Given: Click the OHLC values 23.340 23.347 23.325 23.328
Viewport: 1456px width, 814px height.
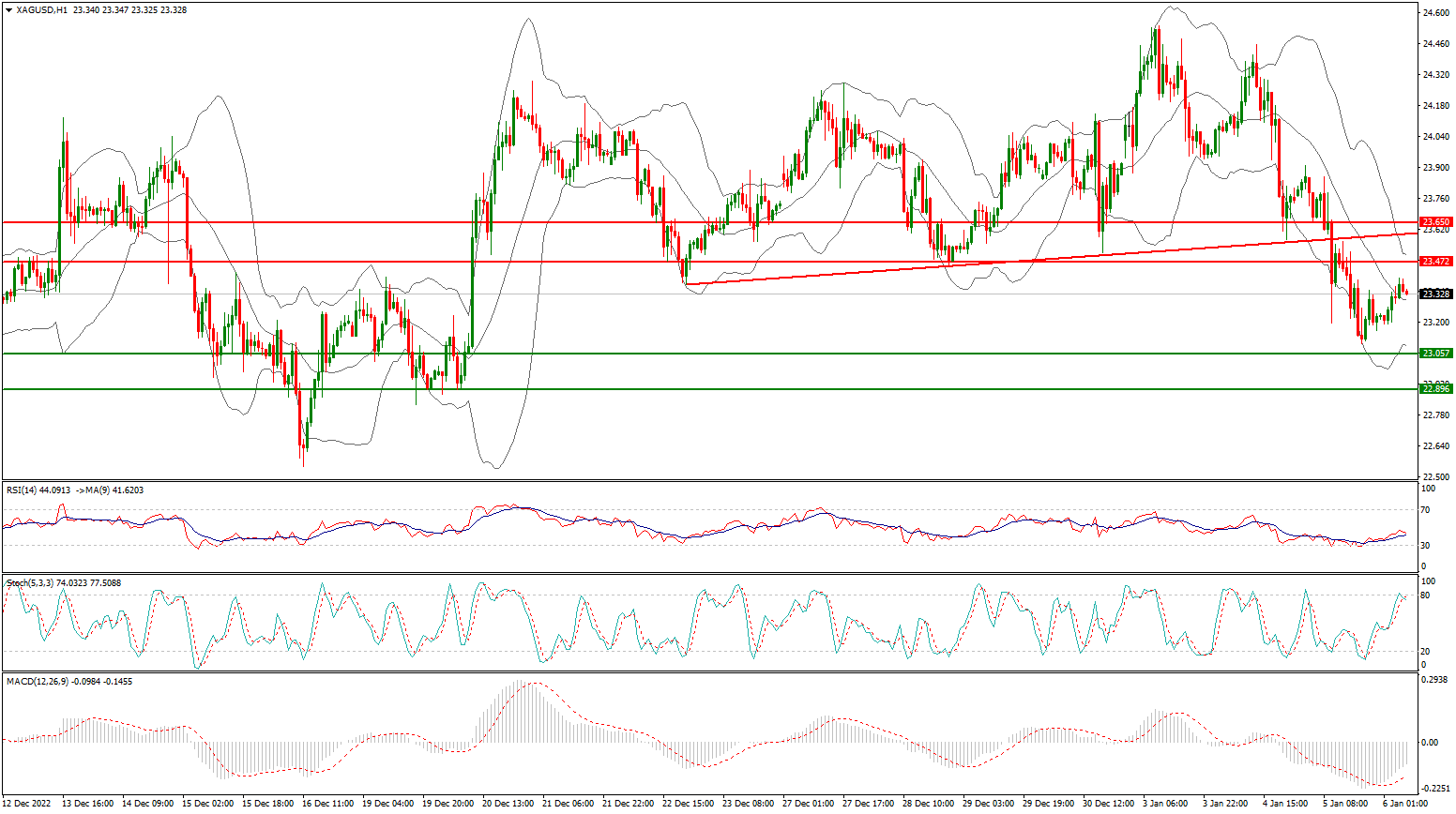Looking at the screenshot, I should tap(129, 10).
